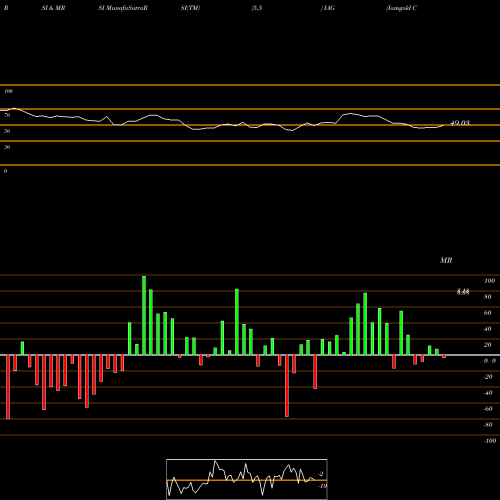Click the -80 label on MR axis
This screenshot has width=500, height=500.
tap(488, 425)
